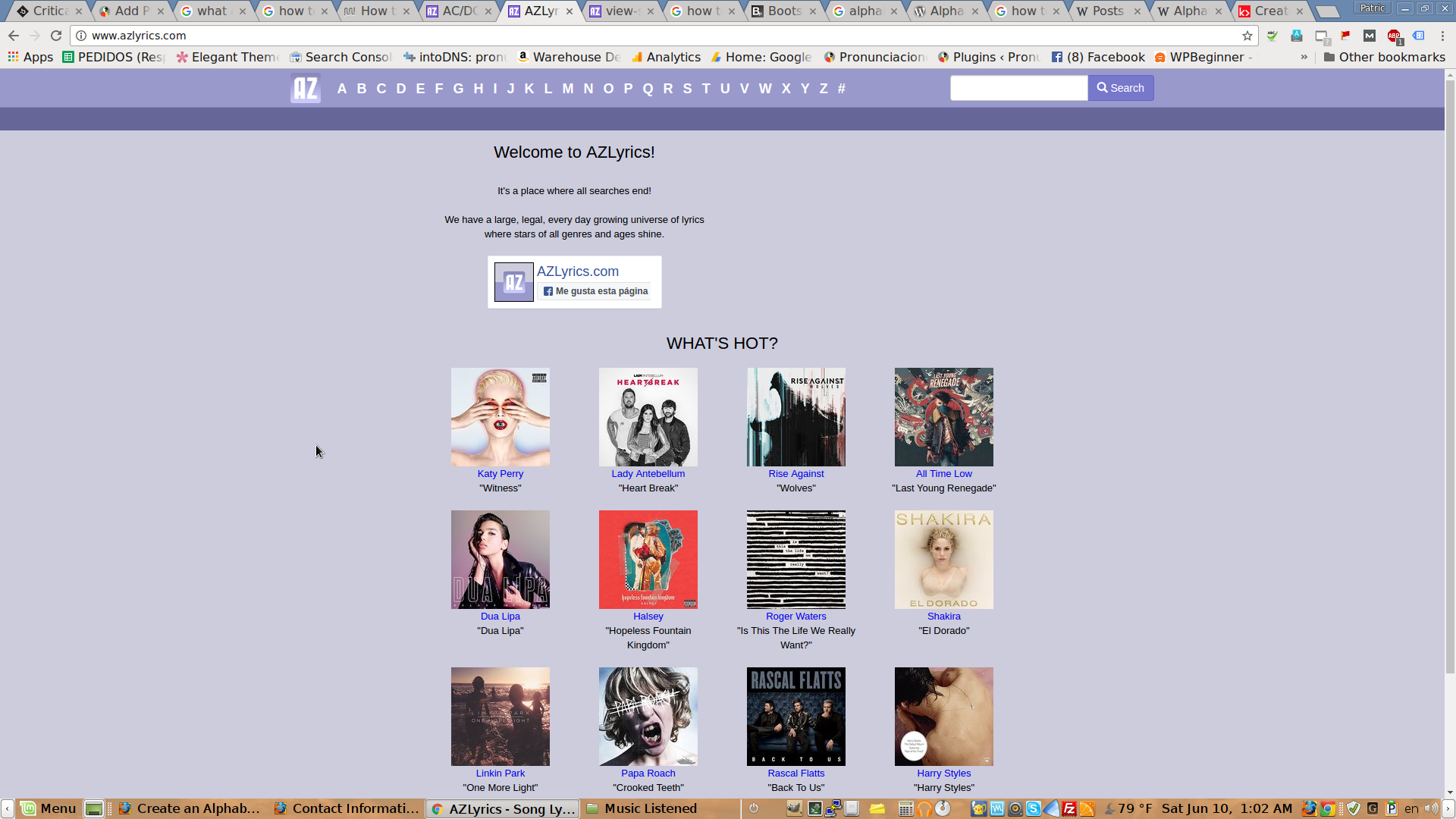The width and height of the screenshot is (1456, 819).
Task: Click the AZ Lyrics home logo icon
Action: pos(305,88)
